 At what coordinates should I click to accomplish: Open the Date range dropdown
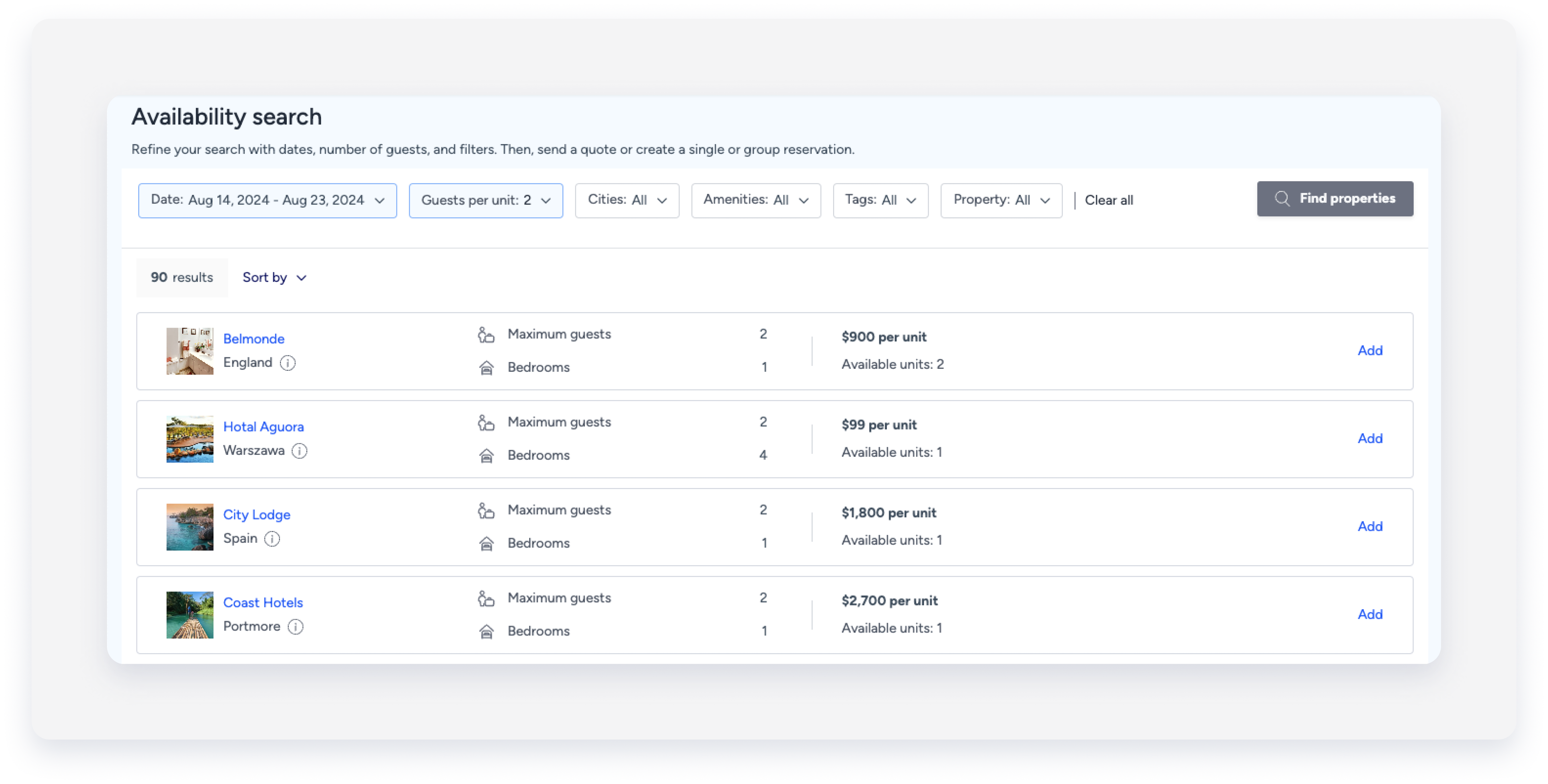coord(267,201)
